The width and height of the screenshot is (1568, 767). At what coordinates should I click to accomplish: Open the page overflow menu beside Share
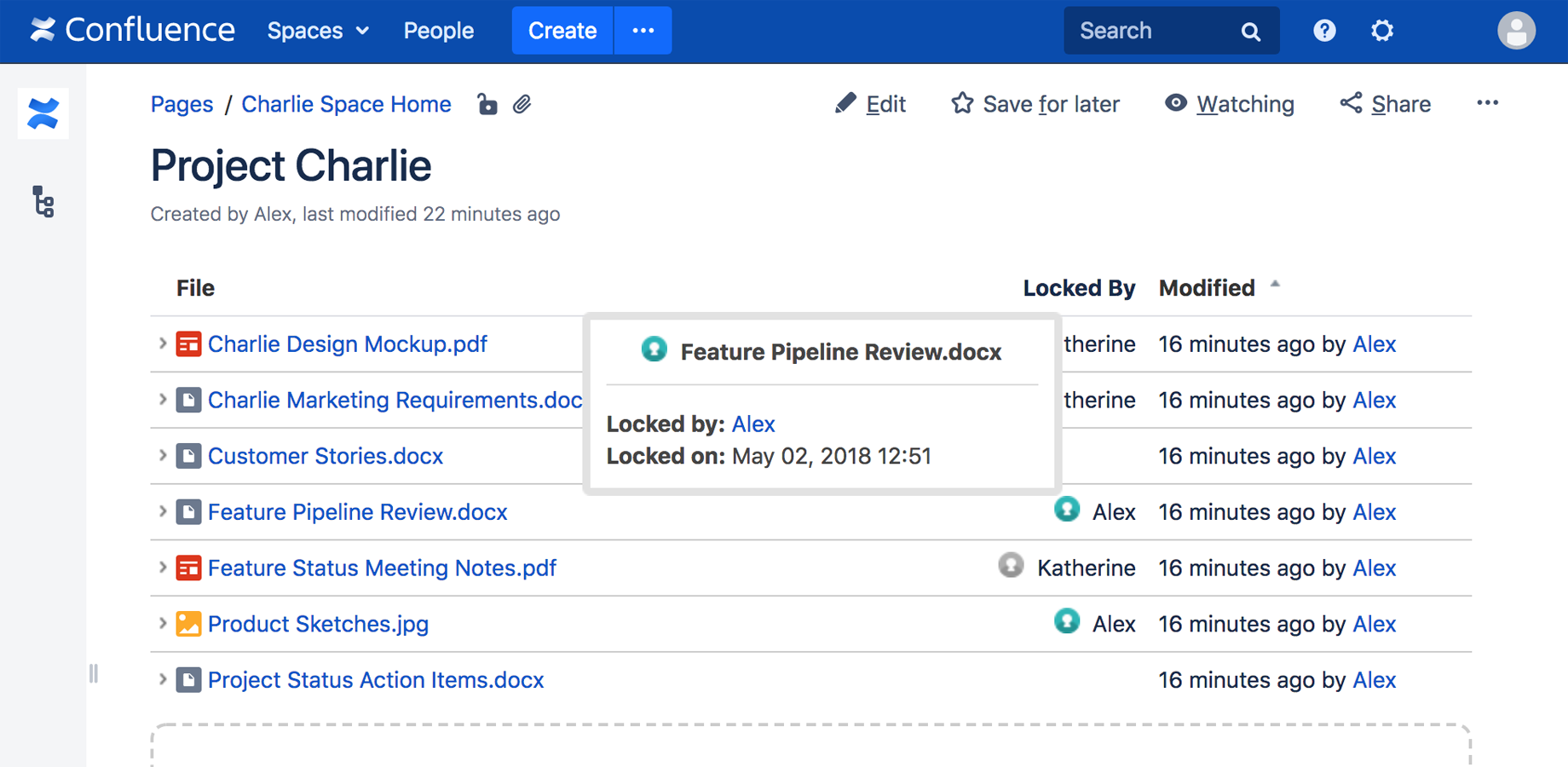click(x=1487, y=102)
